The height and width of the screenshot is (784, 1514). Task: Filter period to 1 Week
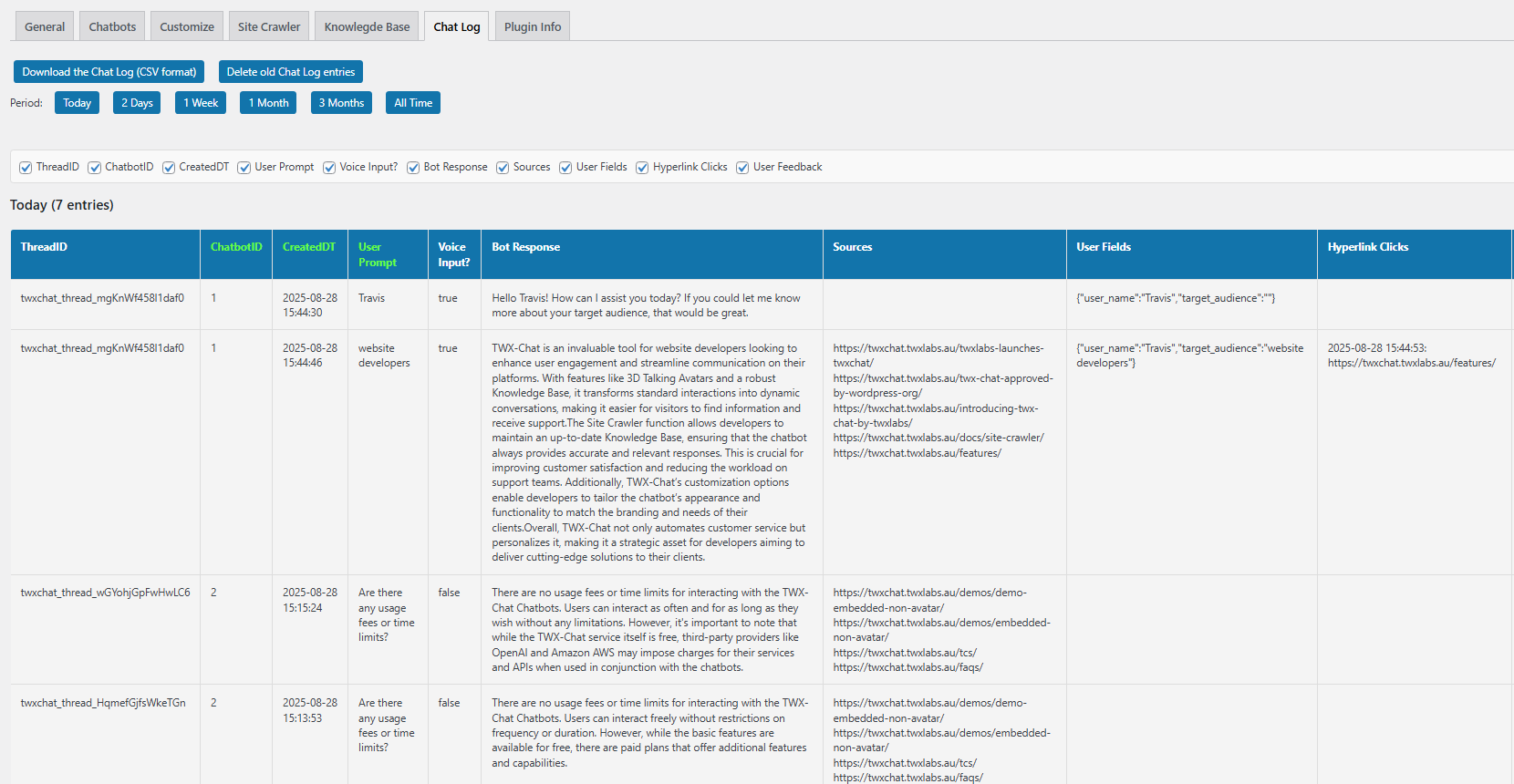(201, 103)
